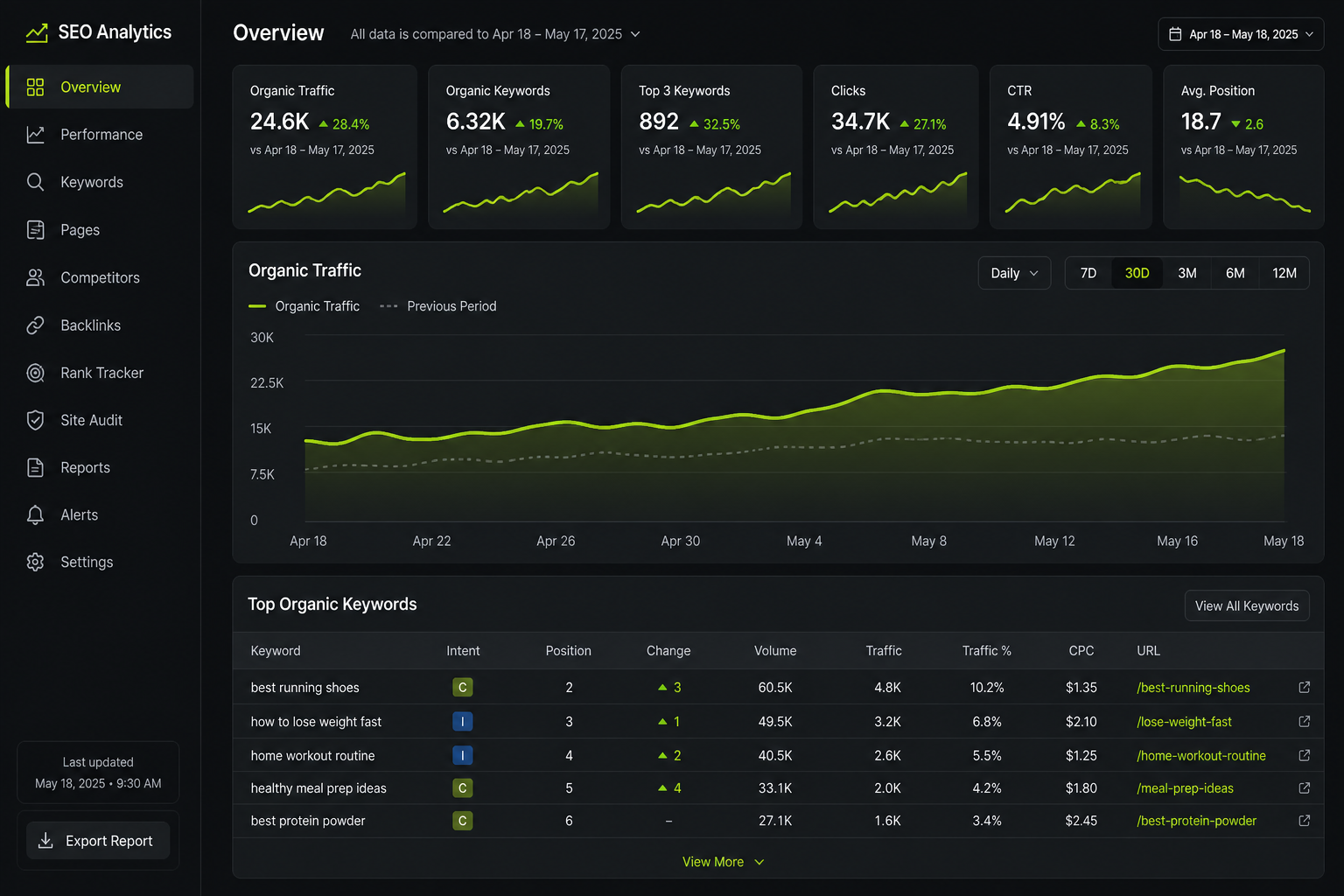Screen dimensions: 1344x896
Task: Click the CTR 4.91% card
Action: [x=1071, y=147]
